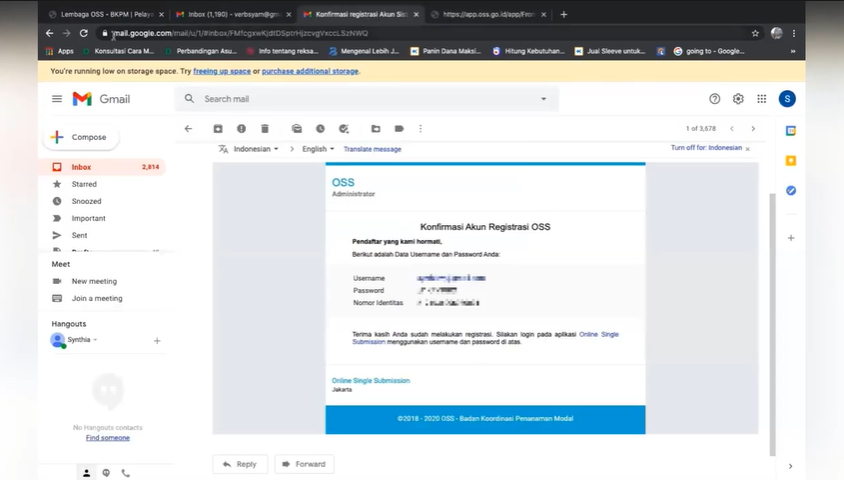Go back to inbox with the back arrow
Screen dimensions: 844x480
(188, 129)
